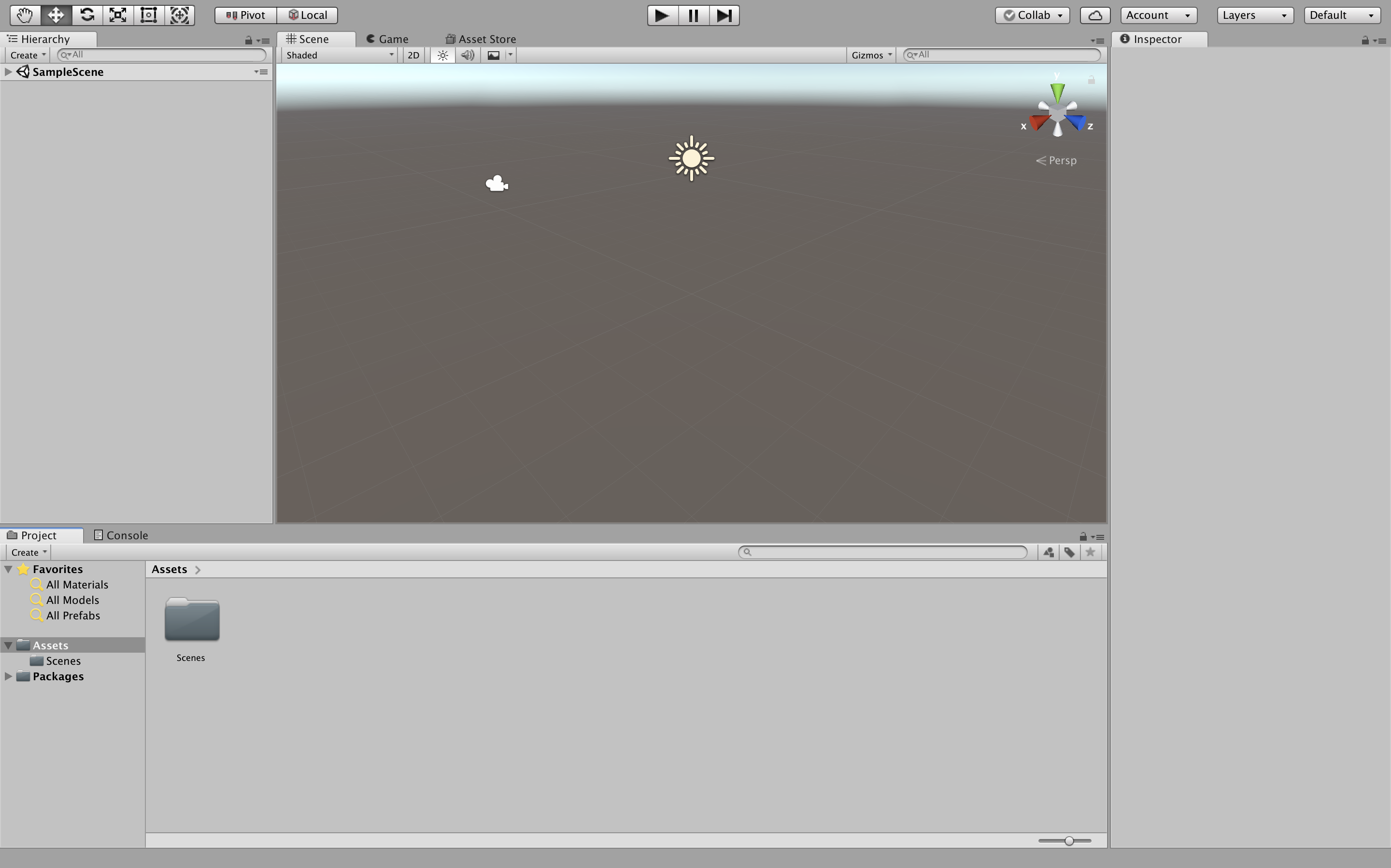The image size is (1391, 868).
Task: Lock the Hierarchy panel
Action: coord(248,40)
